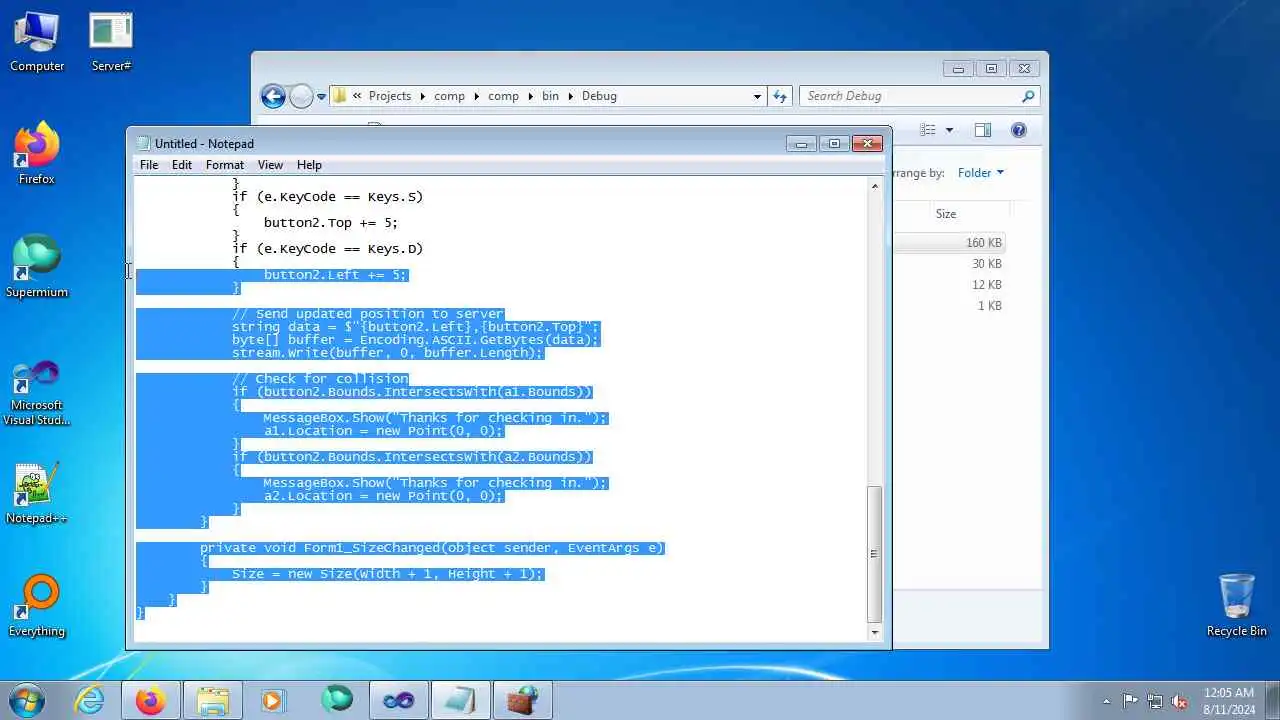Open the Arrange by Folder dropdown

[980, 173]
